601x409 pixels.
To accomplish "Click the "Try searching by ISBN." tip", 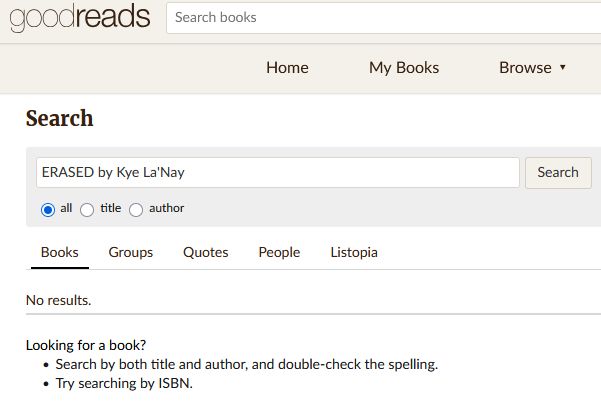I will pyautogui.click(x=124, y=383).
